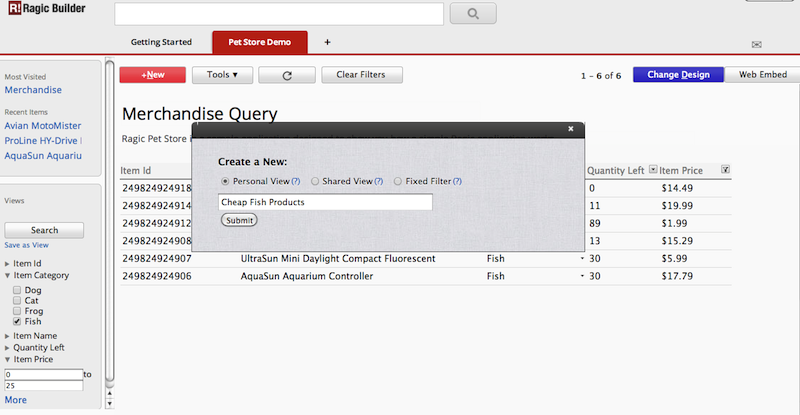This screenshot has width=800, height=415.
Task: Open help for Personal View option
Action: point(295,182)
